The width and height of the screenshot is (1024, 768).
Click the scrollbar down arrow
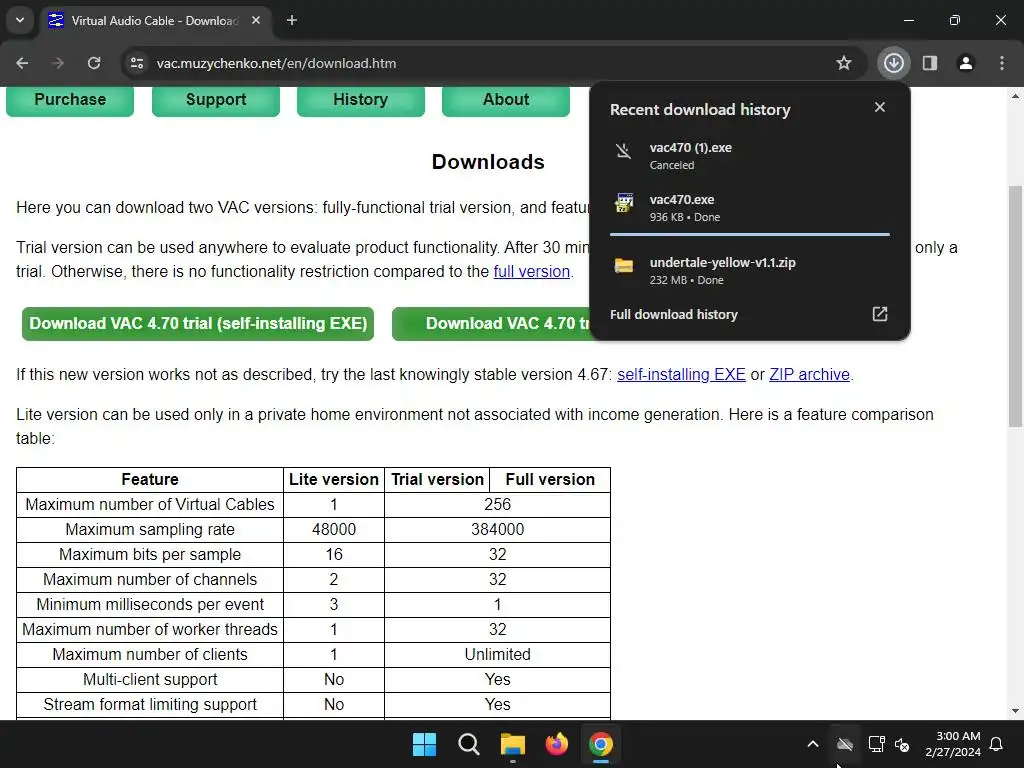pyautogui.click(x=1015, y=711)
